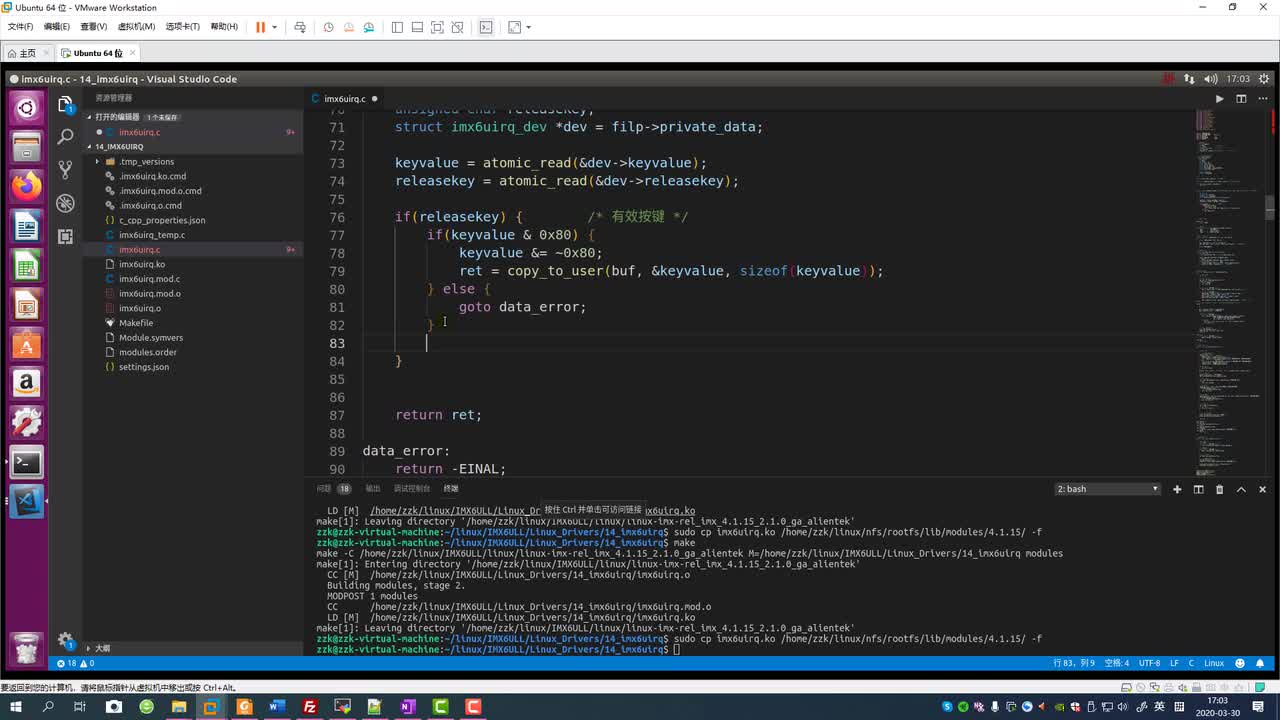
Task: Switch to the 输出 output panel tab
Action: (373, 489)
